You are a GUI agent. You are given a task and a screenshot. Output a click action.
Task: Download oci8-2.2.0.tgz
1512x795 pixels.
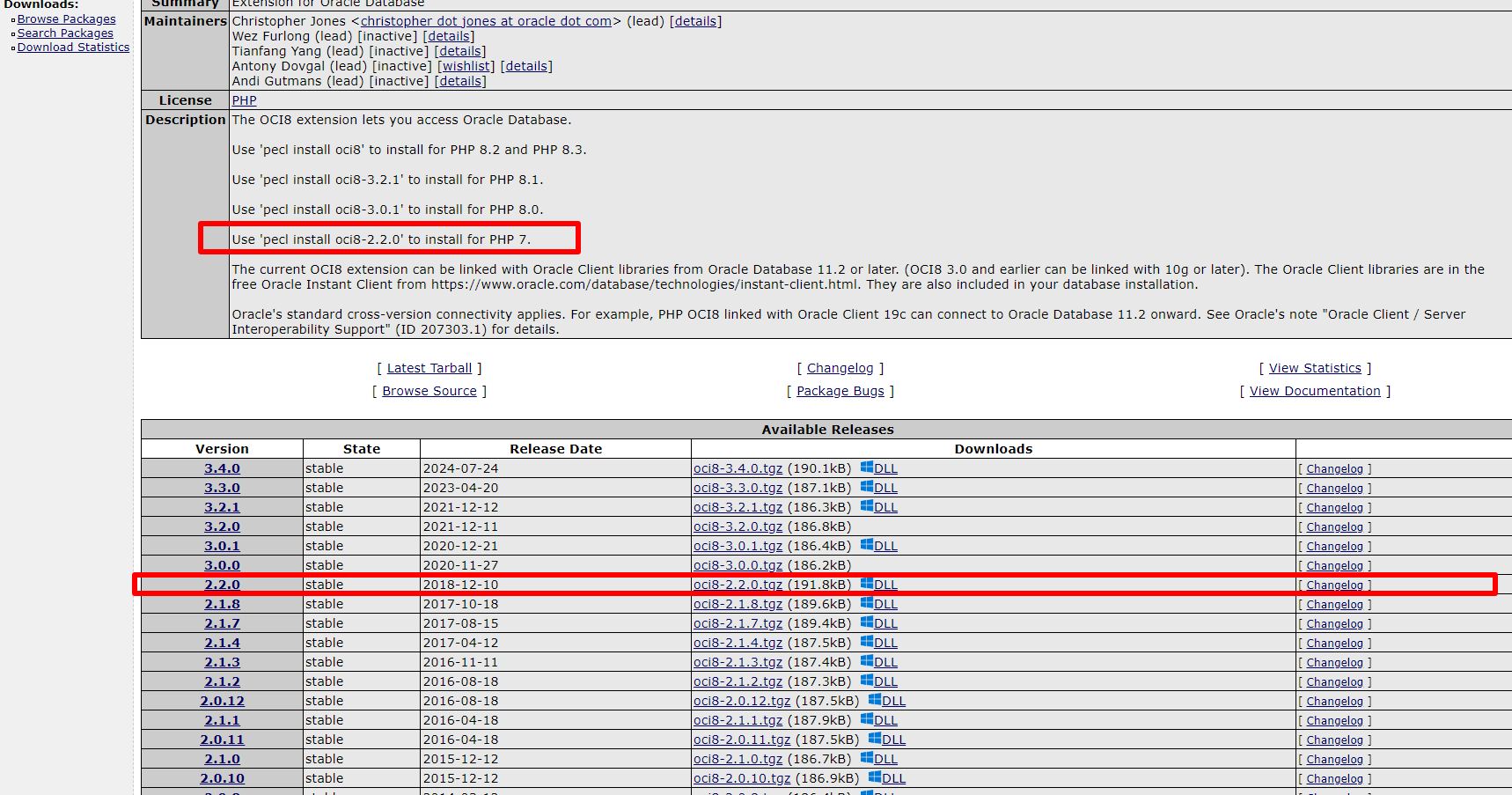coord(738,585)
